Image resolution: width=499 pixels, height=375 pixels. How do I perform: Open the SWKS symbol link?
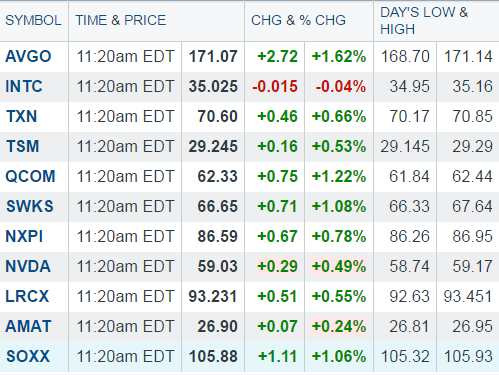coord(30,206)
